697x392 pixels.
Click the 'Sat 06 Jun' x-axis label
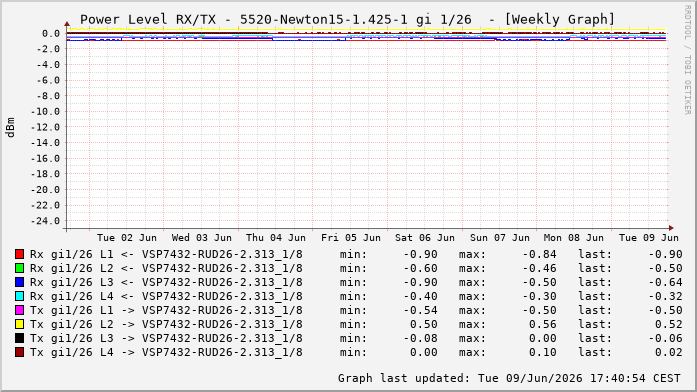point(425,238)
